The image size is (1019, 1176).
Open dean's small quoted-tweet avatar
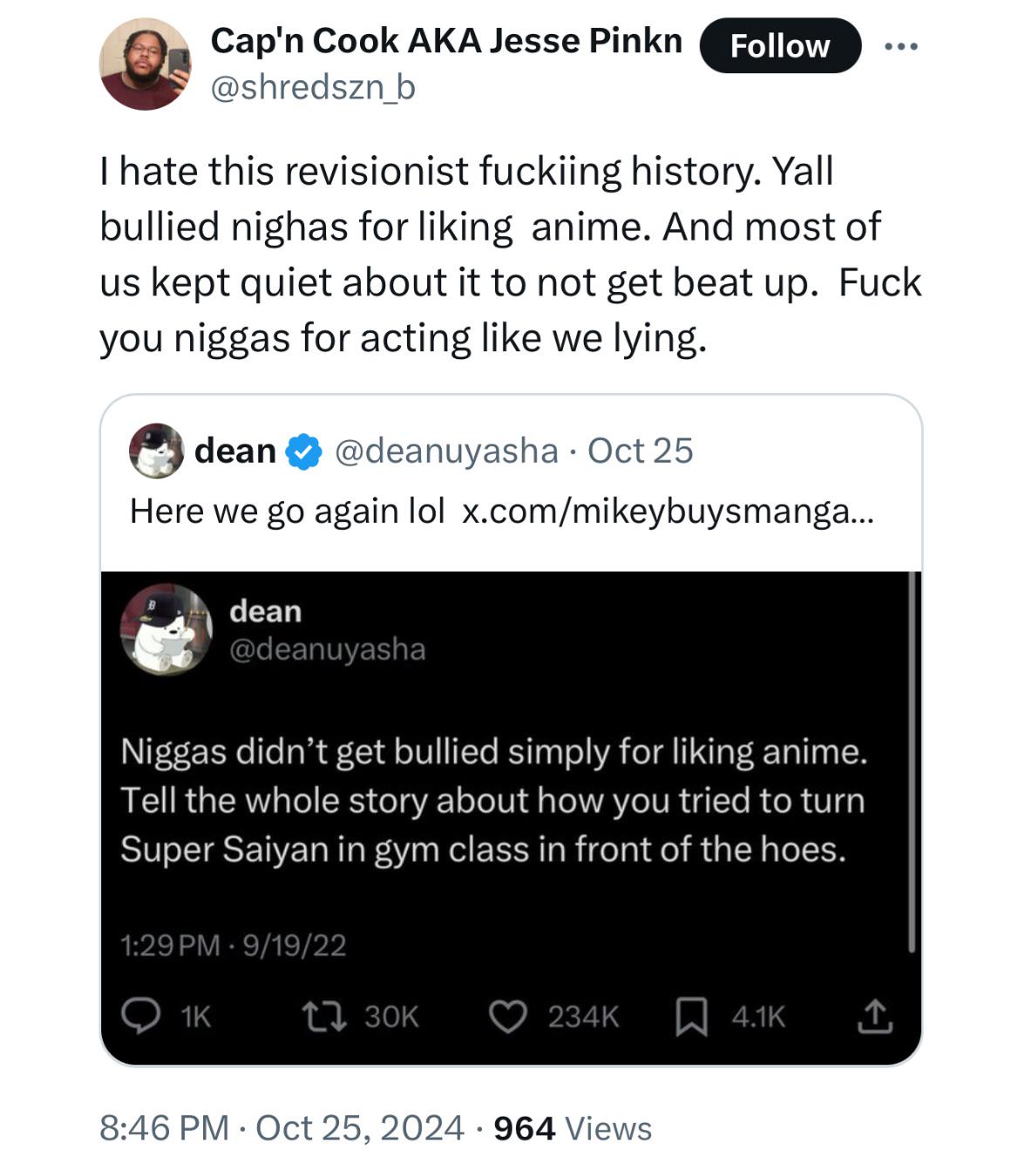pyautogui.click(x=156, y=451)
